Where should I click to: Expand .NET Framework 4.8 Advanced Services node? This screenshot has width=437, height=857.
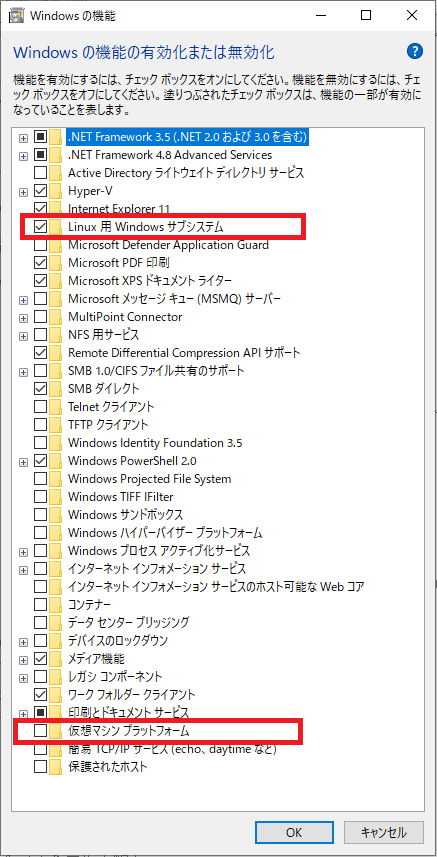tap(23, 155)
